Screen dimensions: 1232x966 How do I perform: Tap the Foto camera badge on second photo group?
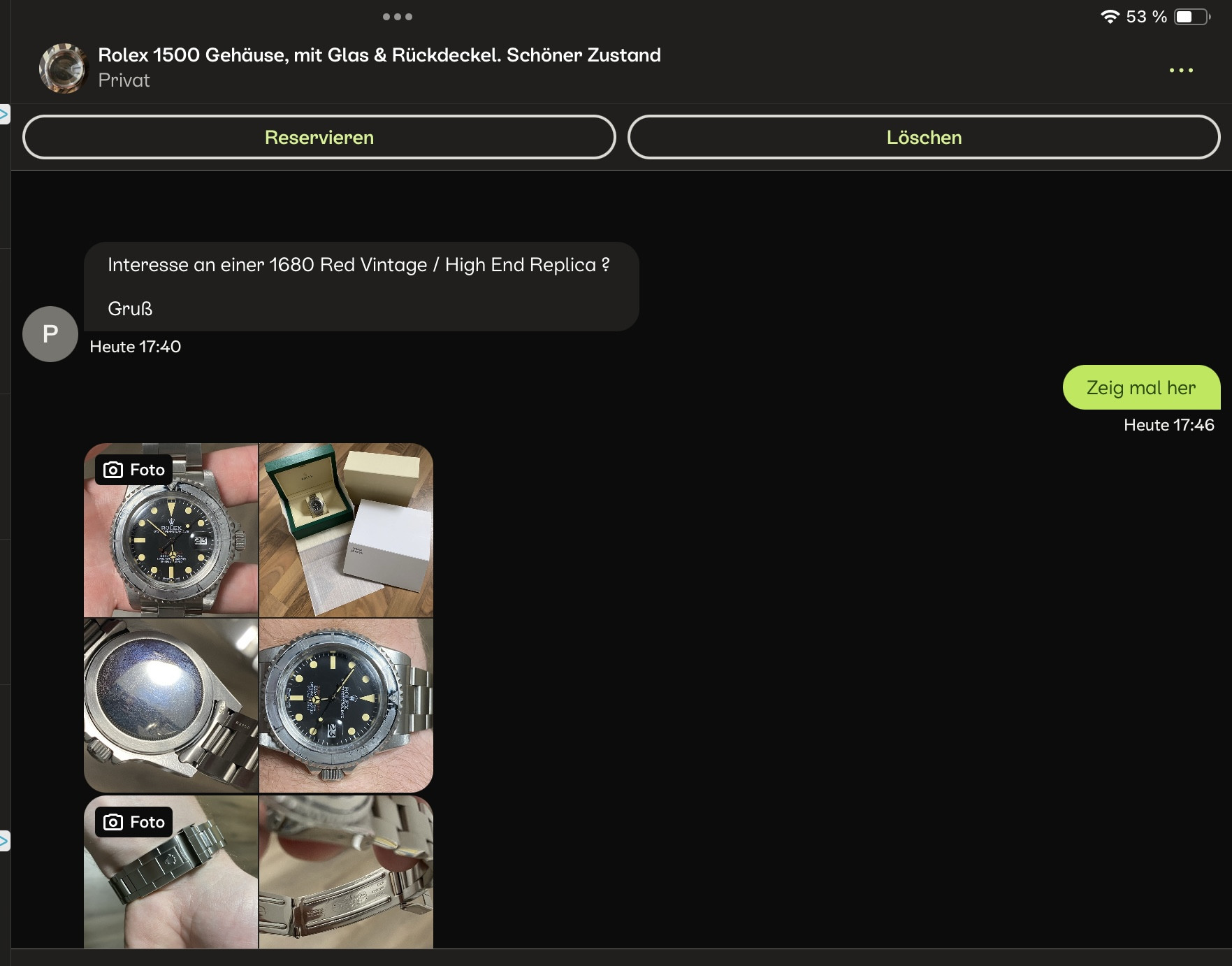coord(133,822)
